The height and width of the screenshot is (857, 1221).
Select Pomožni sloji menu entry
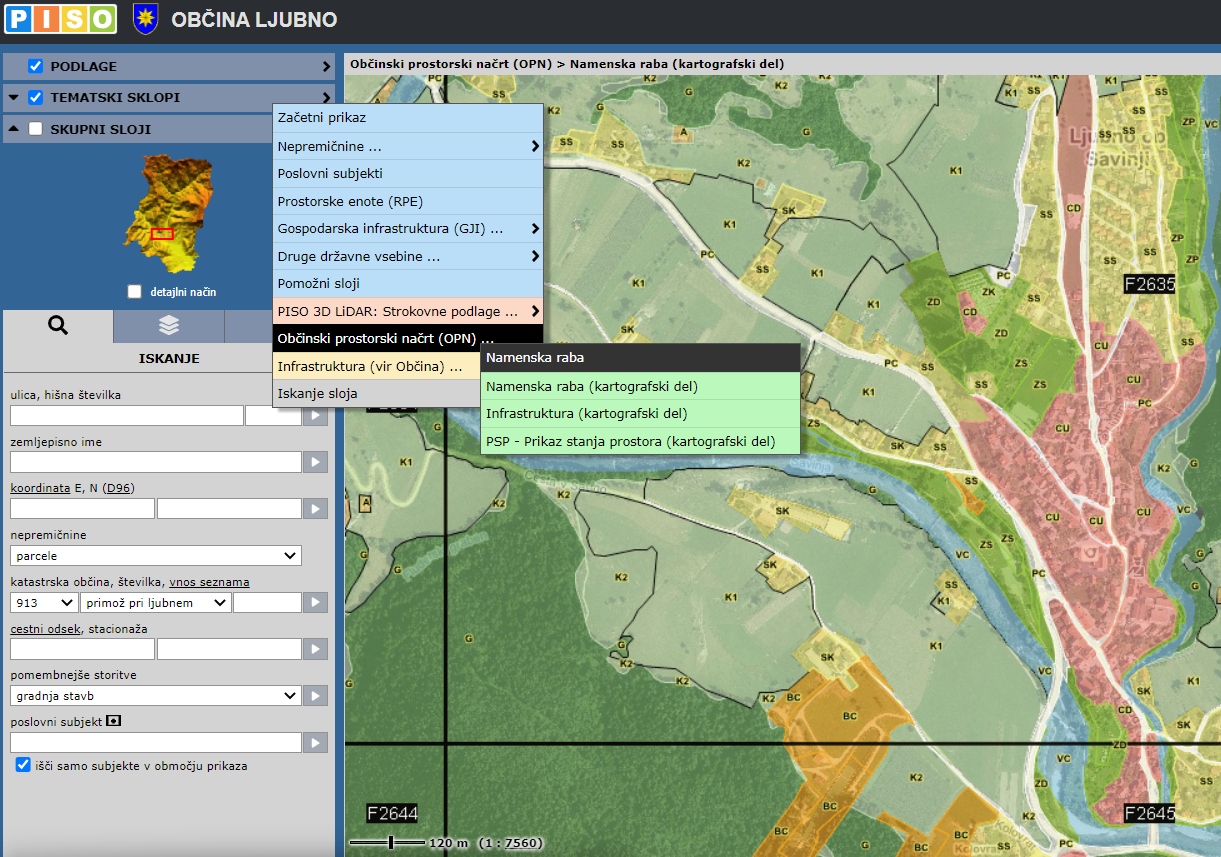click(x=408, y=284)
